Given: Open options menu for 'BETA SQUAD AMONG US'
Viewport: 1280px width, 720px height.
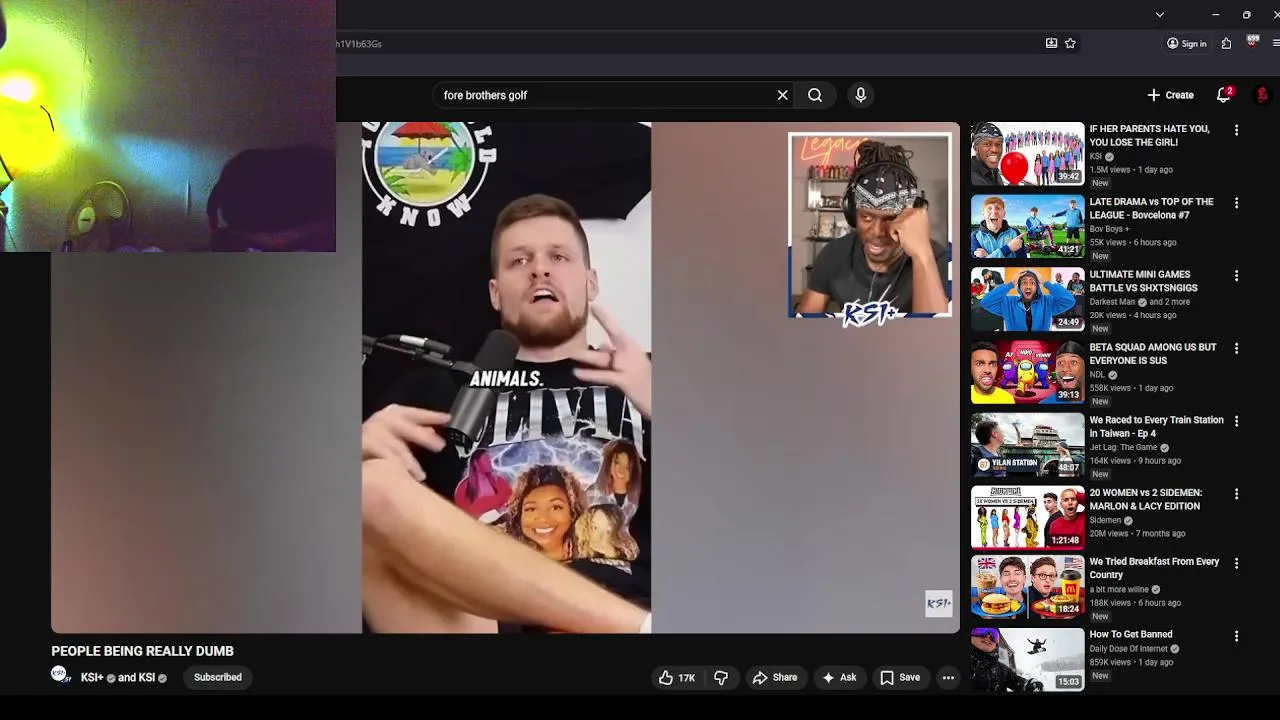Looking at the screenshot, I should (x=1236, y=349).
